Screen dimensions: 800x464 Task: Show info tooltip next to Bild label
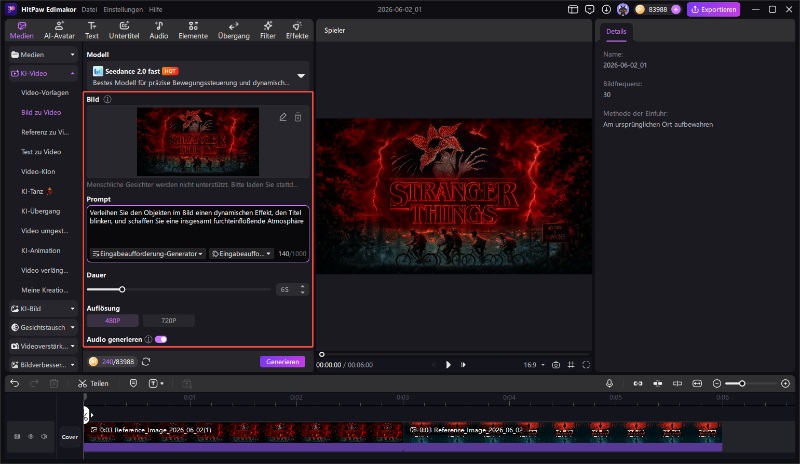click(107, 100)
